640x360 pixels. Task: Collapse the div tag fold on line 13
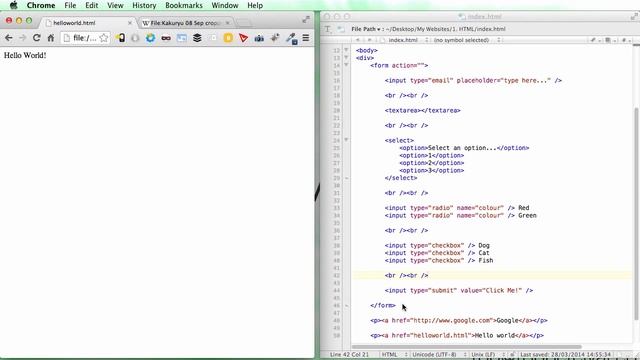346,58
